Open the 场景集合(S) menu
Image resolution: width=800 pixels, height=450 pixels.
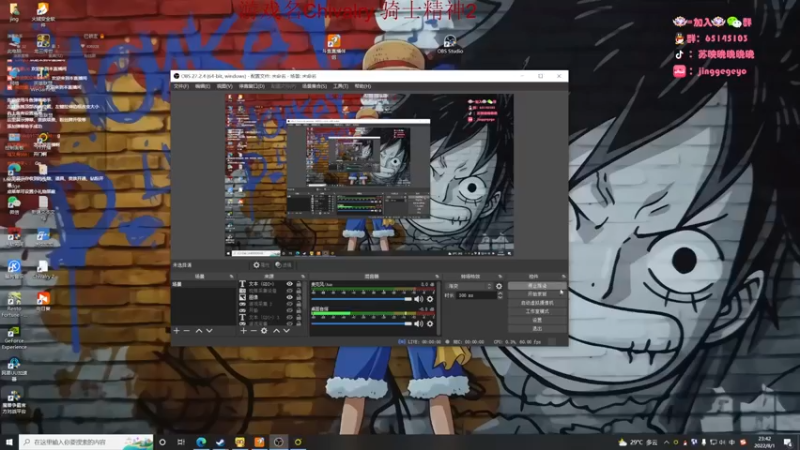point(314,86)
